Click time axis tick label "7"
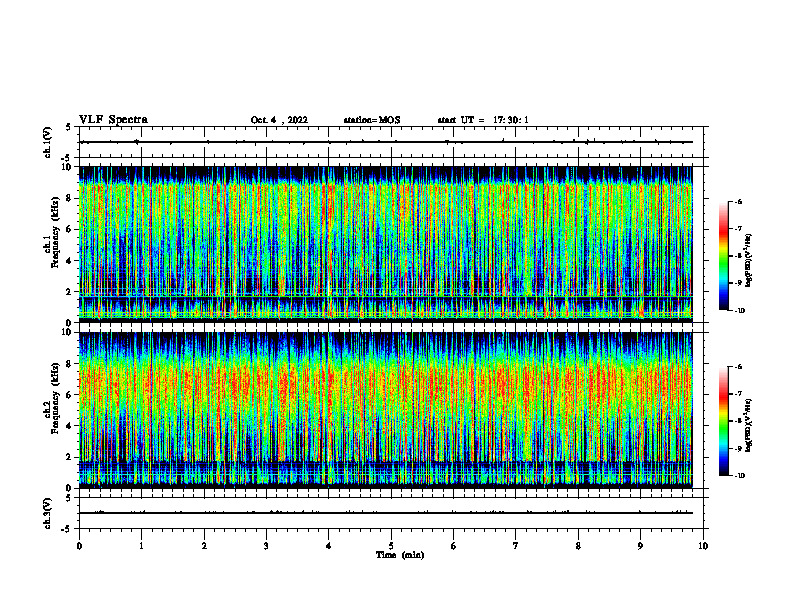The image size is (792, 612). tap(516, 546)
